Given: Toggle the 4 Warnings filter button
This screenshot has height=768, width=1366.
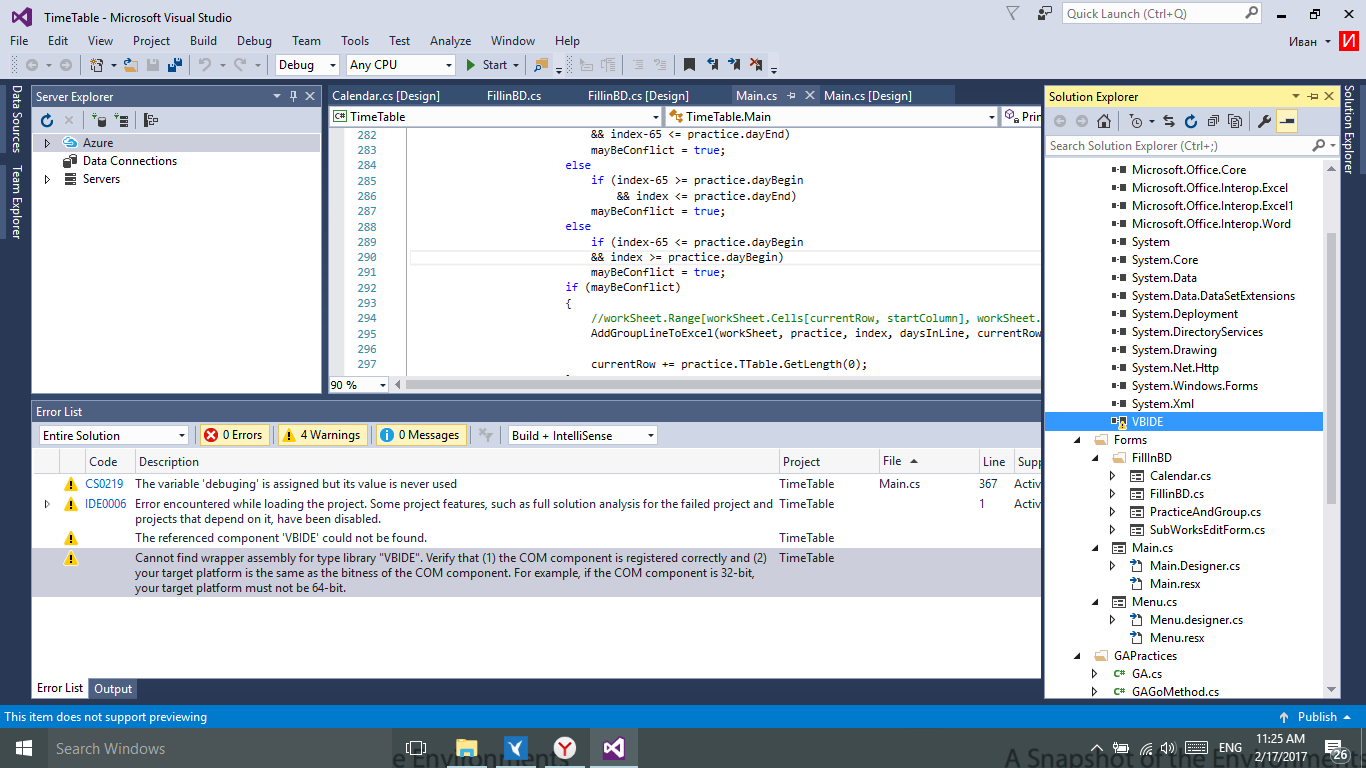Looking at the screenshot, I should click(x=321, y=435).
